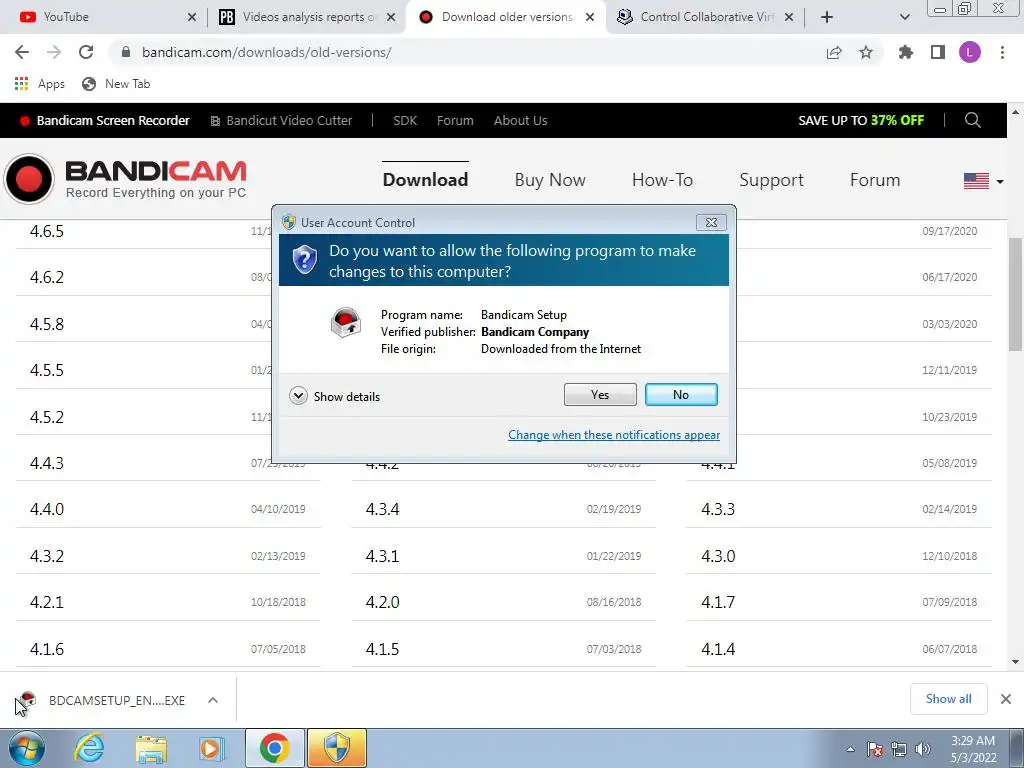
Task: Download version 4.3.1
Action: tap(382, 556)
